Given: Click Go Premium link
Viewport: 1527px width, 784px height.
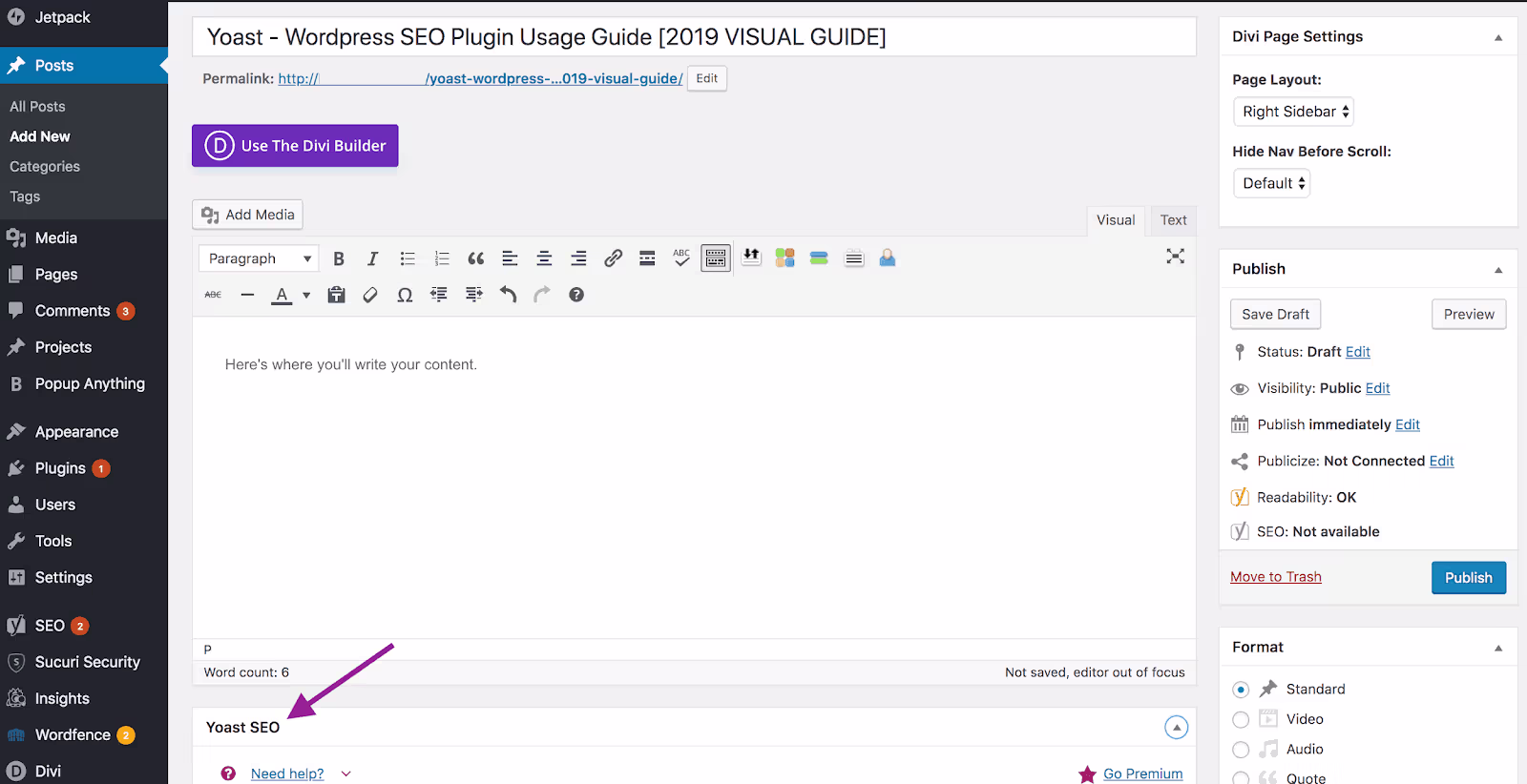Looking at the screenshot, I should pyautogui.click(x=1142, y=774).
